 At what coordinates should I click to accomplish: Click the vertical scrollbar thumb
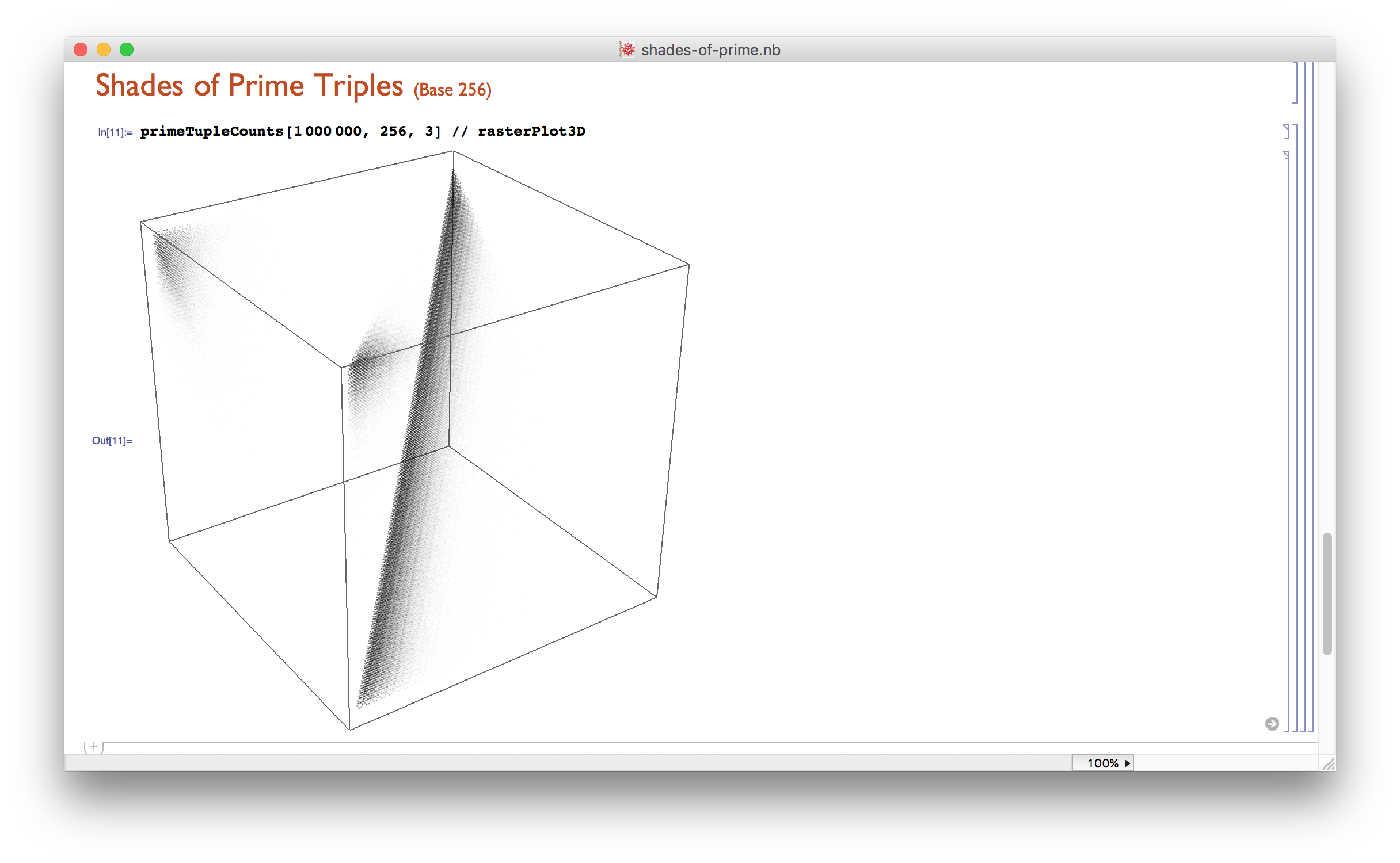click(x=1327, y=593)
